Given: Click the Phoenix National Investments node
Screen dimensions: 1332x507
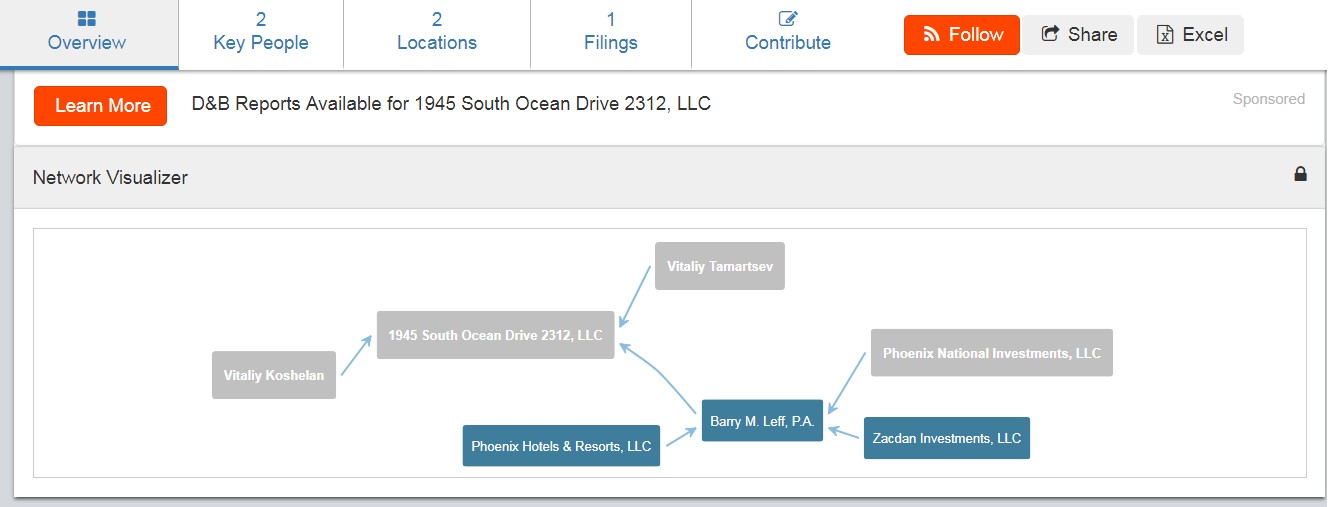Looking at the screenshot, I should click(991, 353).
